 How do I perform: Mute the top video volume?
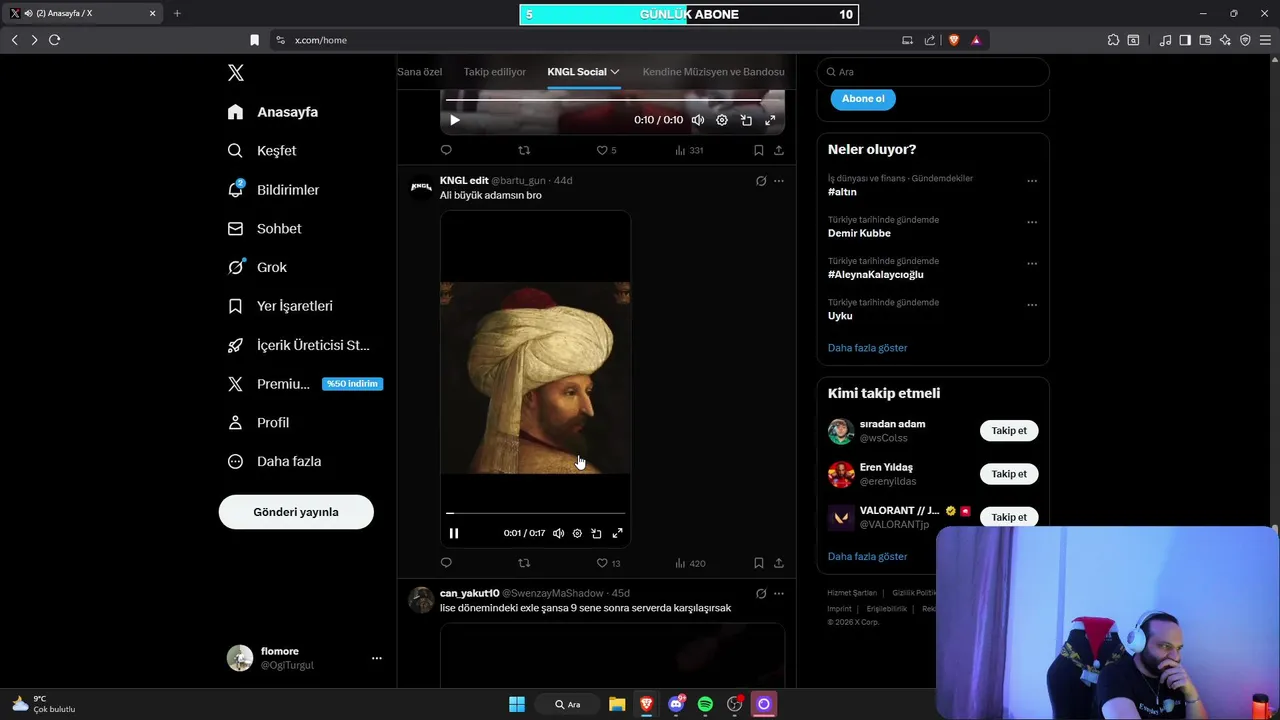point(698,120)
